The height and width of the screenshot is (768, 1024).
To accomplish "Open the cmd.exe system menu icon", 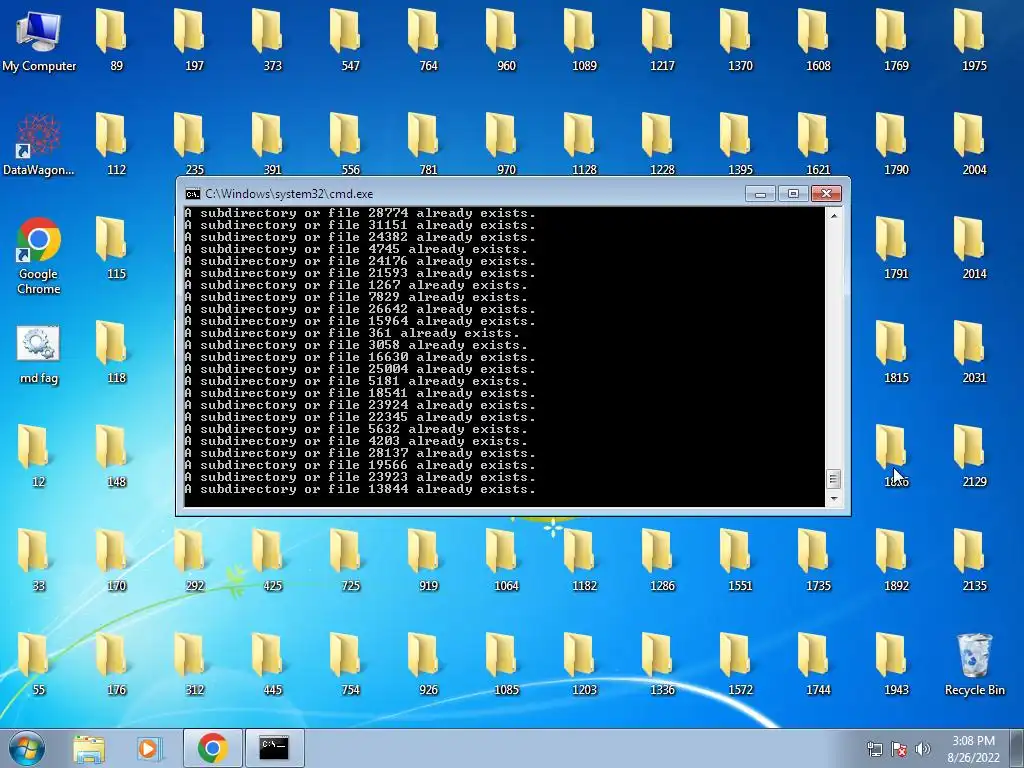I will pos(193,194).
